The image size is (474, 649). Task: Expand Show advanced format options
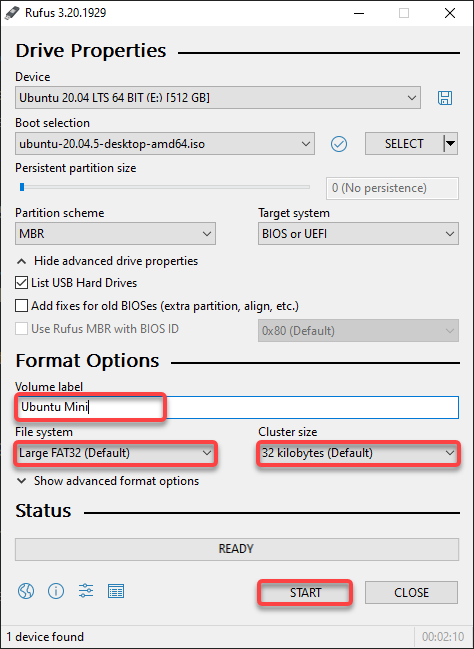pos(108,481)
